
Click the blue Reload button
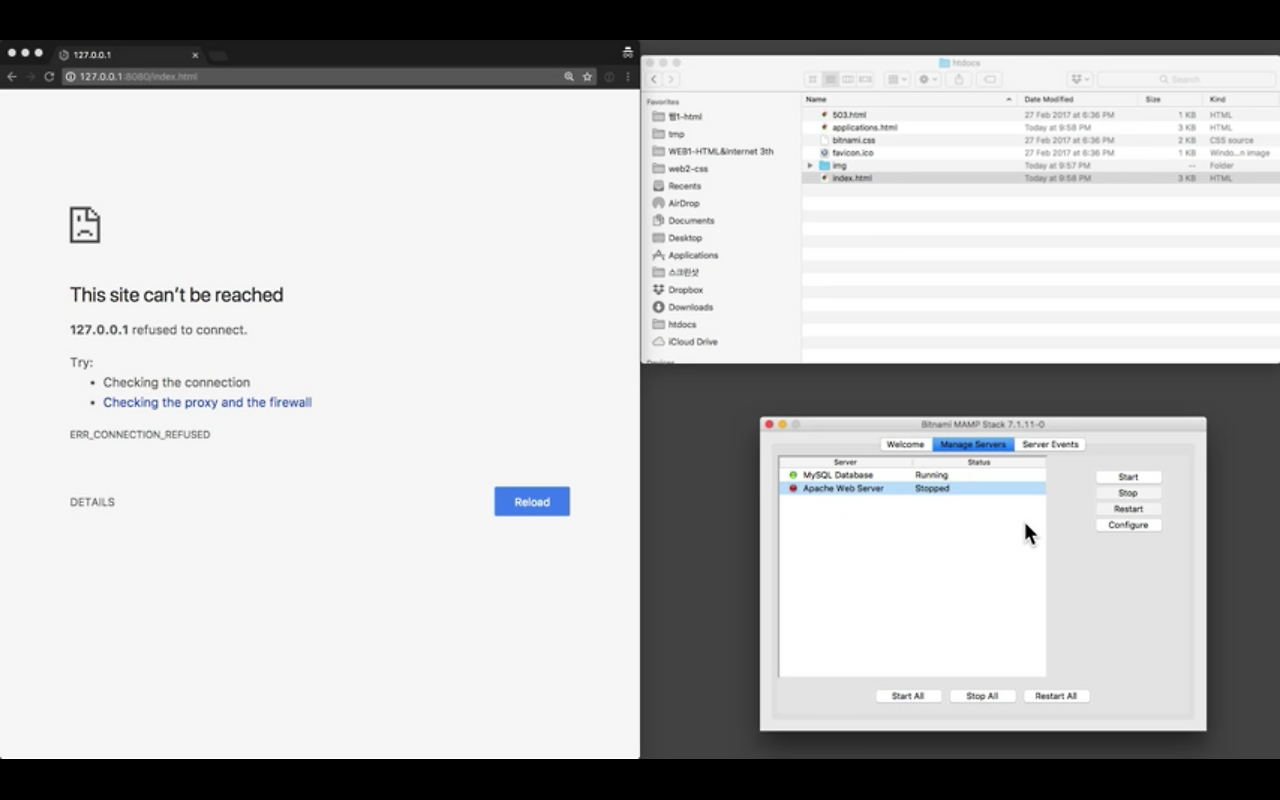click(532, 502)
